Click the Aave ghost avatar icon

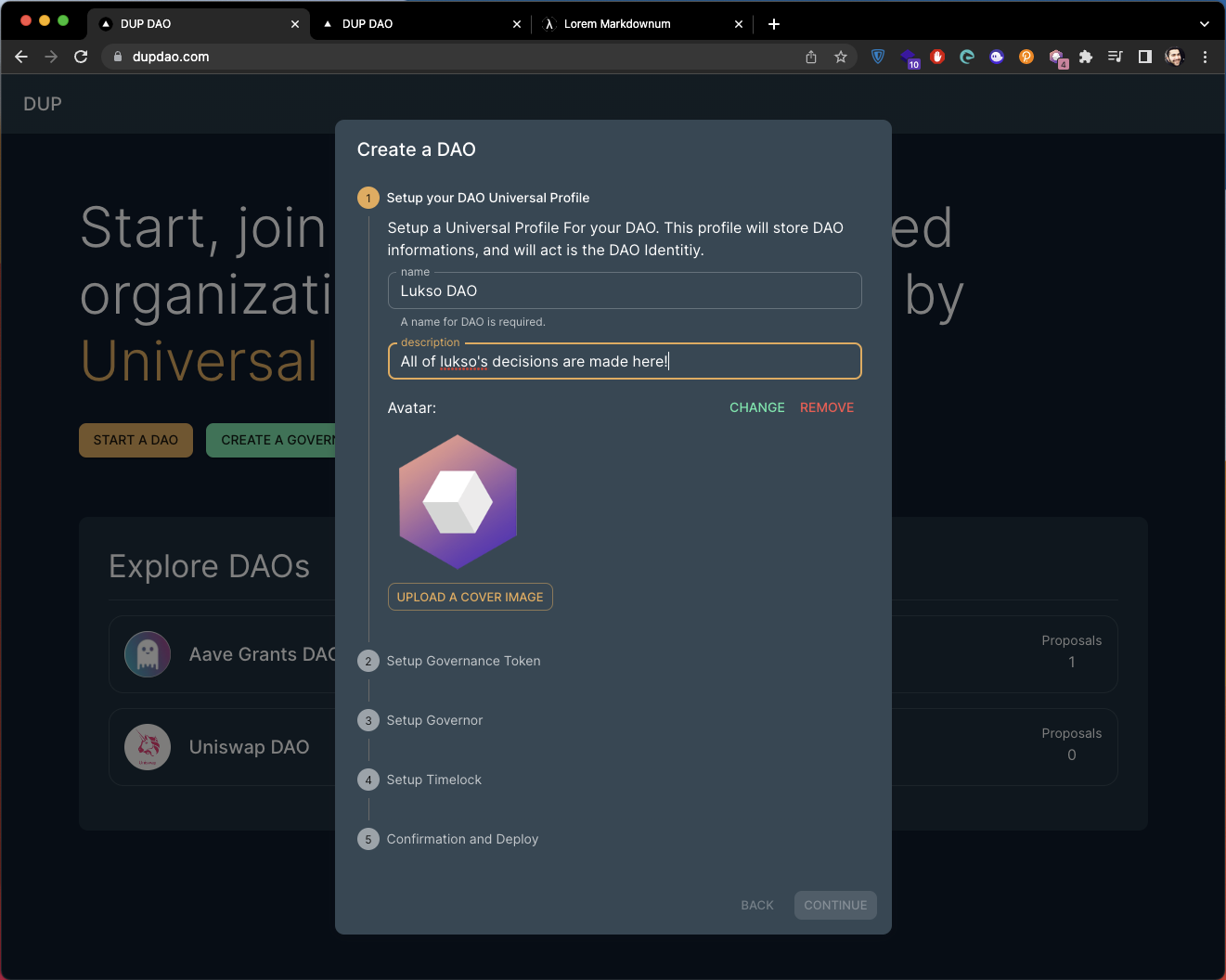click(x=148, y=654)
